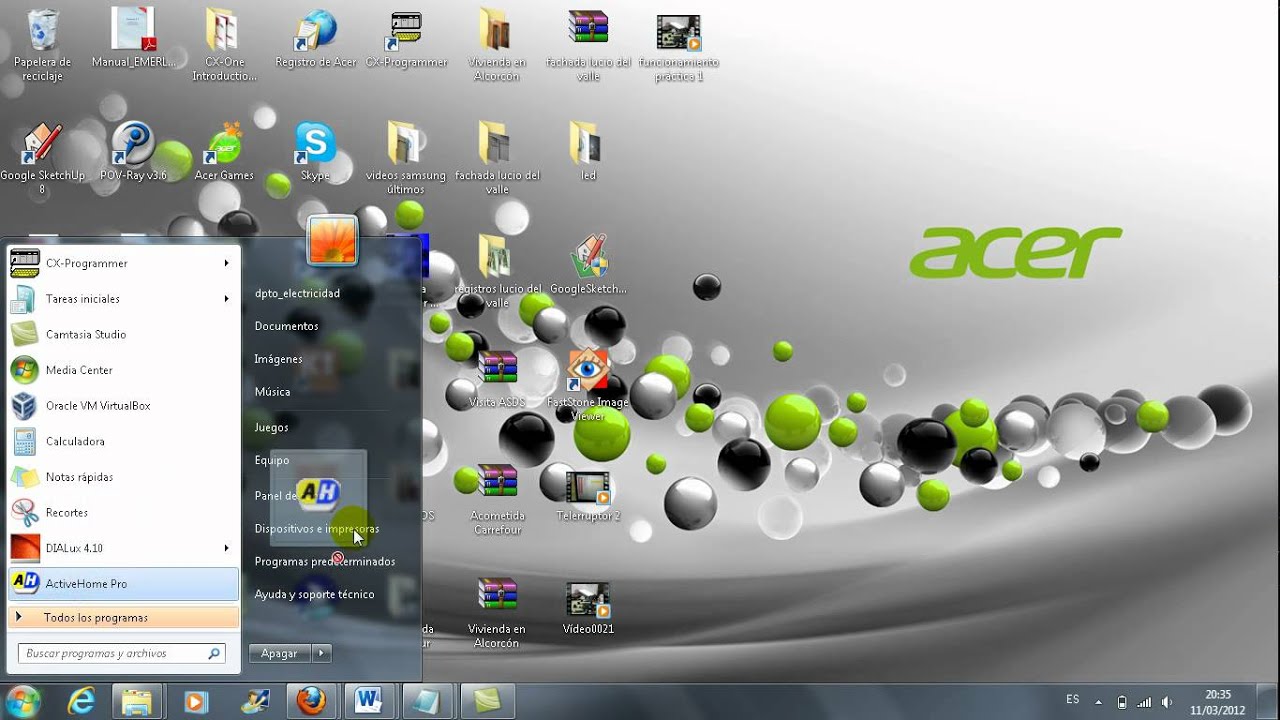1280x720 pixels.
Task: Open Windows Media Player taskbar icon
Action: click(x=196, y=702)
